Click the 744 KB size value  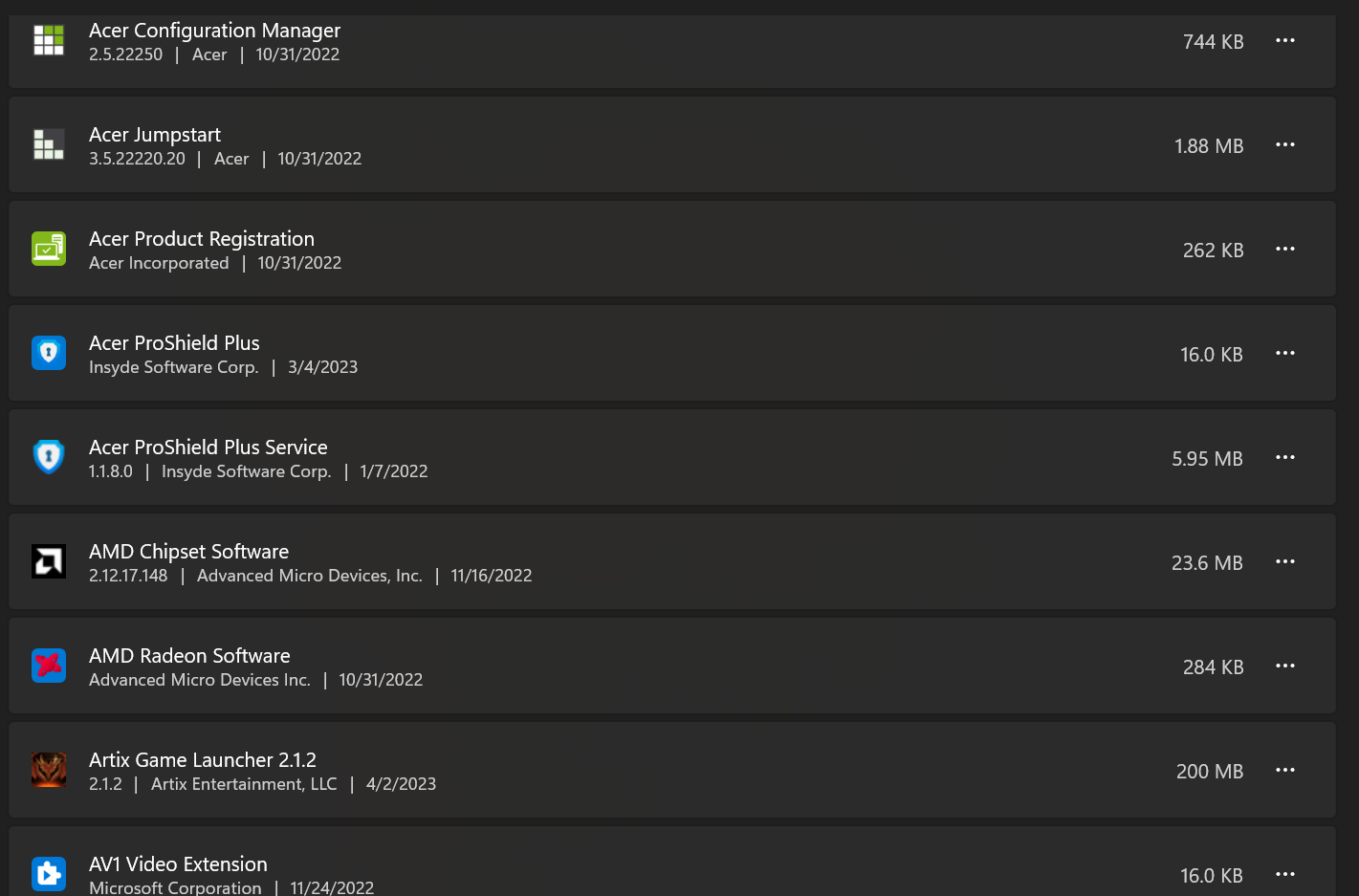pos(1213,42)
